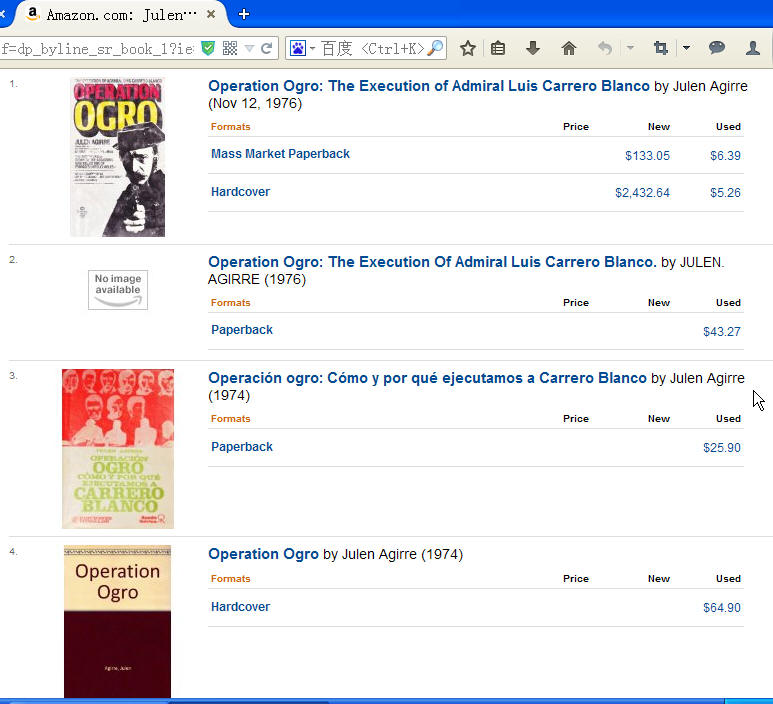This screenshot has width=773, height=704.
Task: Close the Amazon.com Julen tab
Action: tap(211, 14)
